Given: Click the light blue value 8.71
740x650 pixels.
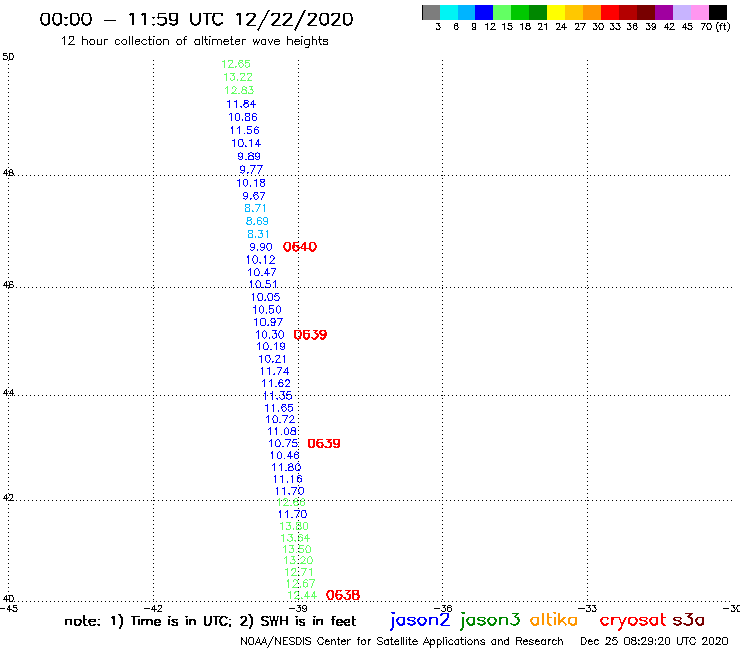Looking at the screenshot, I should point(255,208).
